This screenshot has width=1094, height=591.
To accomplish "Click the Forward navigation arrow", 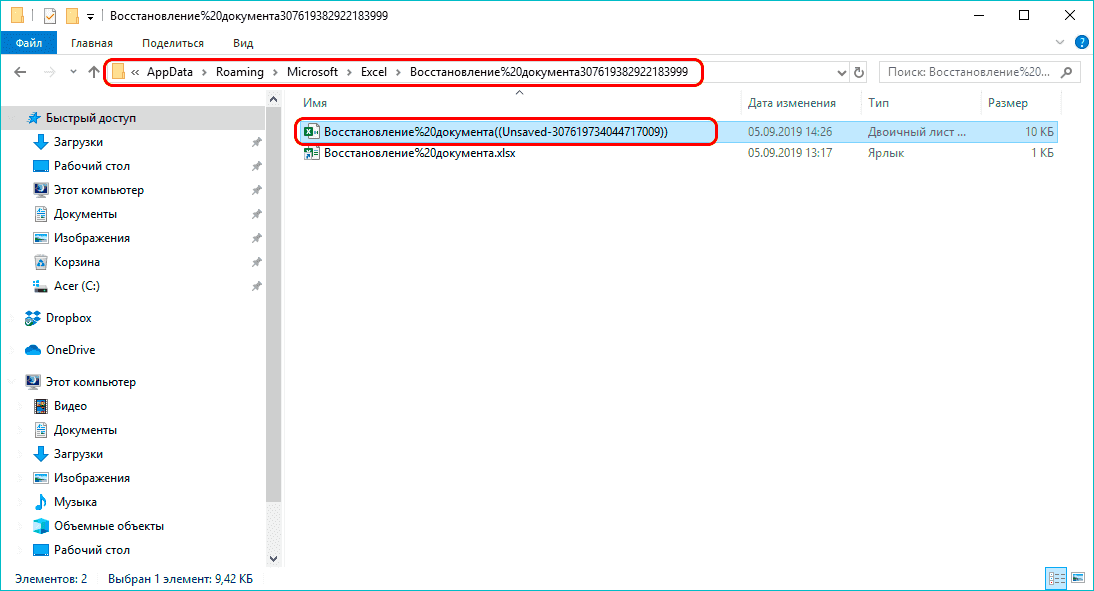I will [x=49, y=72].
